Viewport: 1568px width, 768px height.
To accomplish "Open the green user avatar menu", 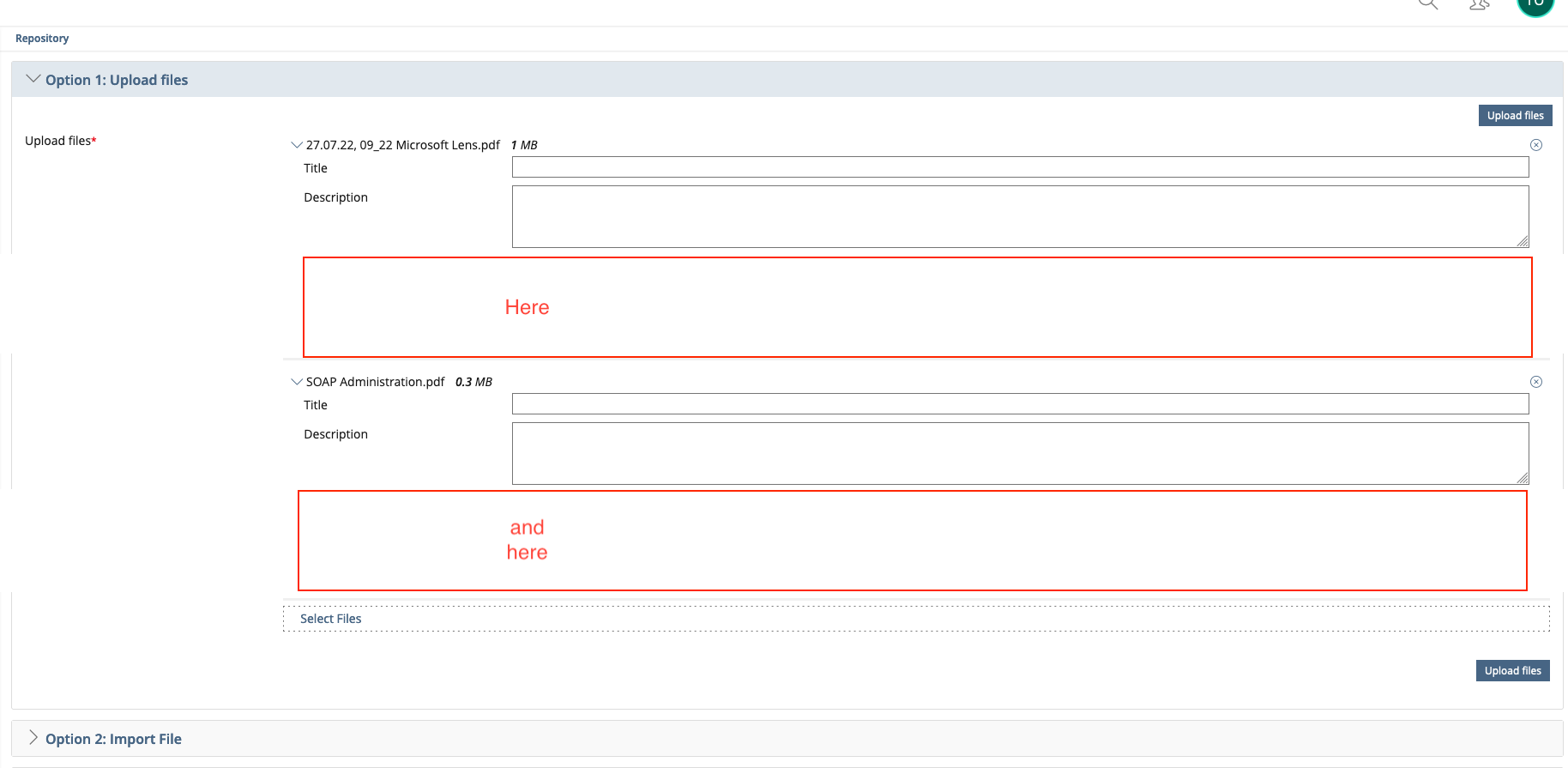I will [1535, 4].
